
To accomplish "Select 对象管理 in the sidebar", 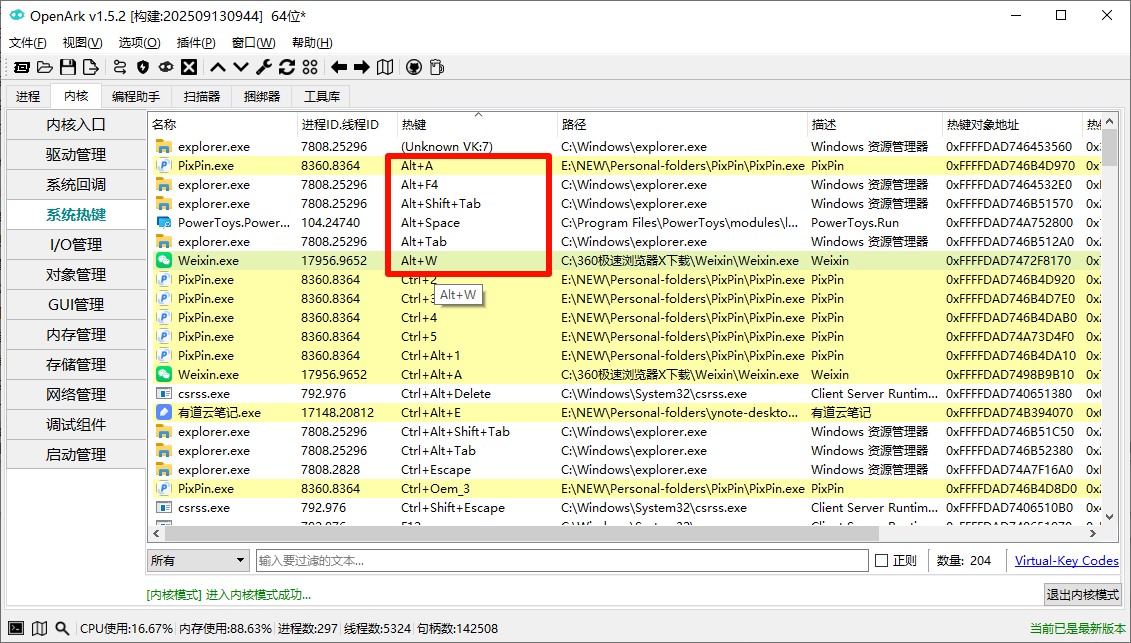I will (76, 275).
